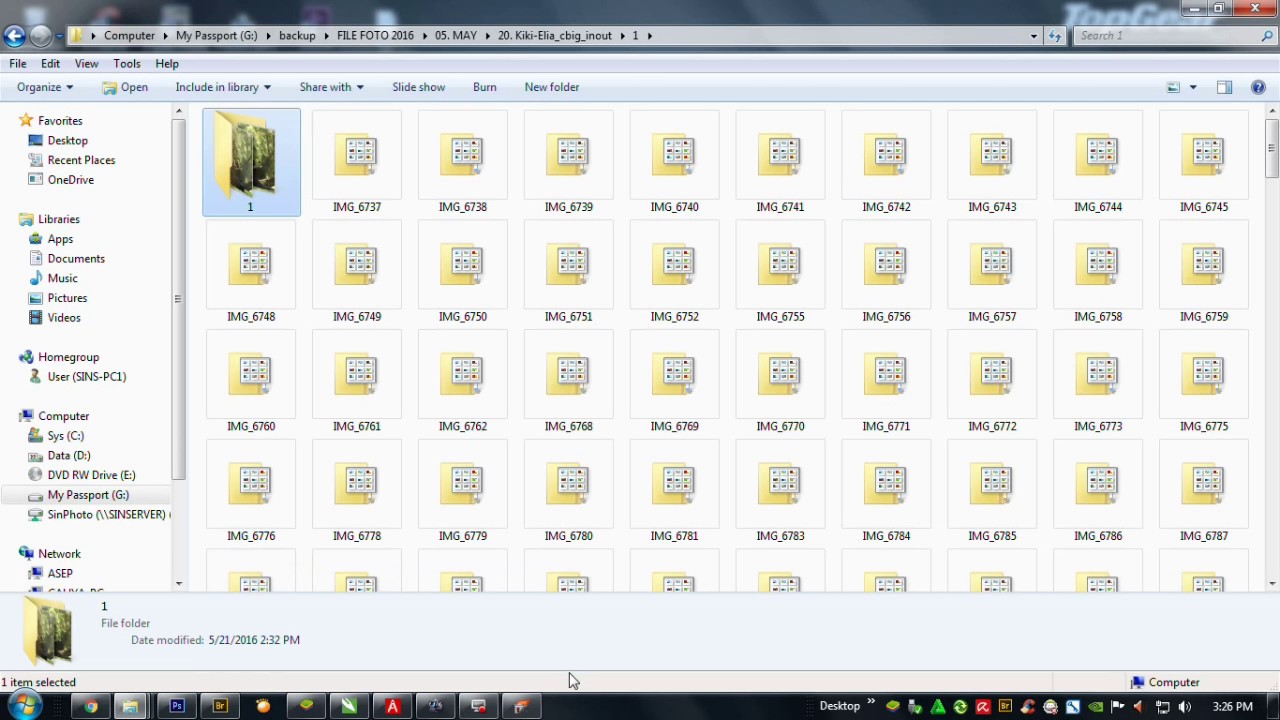Start the Slide show

418,87
